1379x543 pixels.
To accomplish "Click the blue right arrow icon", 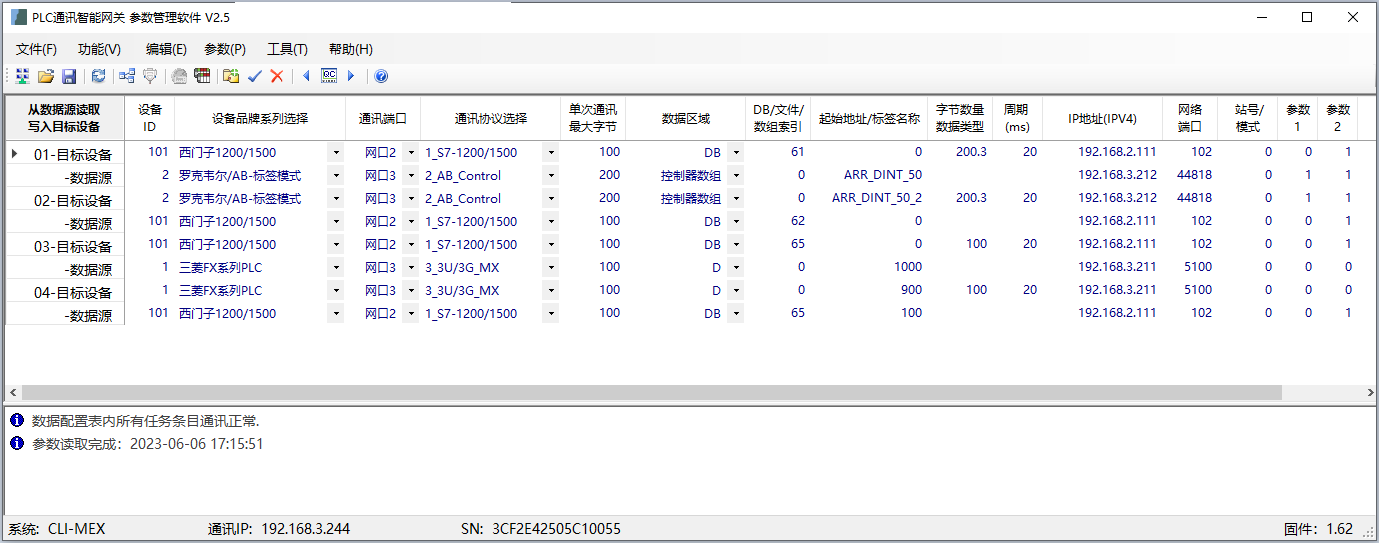I will pyautogui.click(x=351, y=76).
